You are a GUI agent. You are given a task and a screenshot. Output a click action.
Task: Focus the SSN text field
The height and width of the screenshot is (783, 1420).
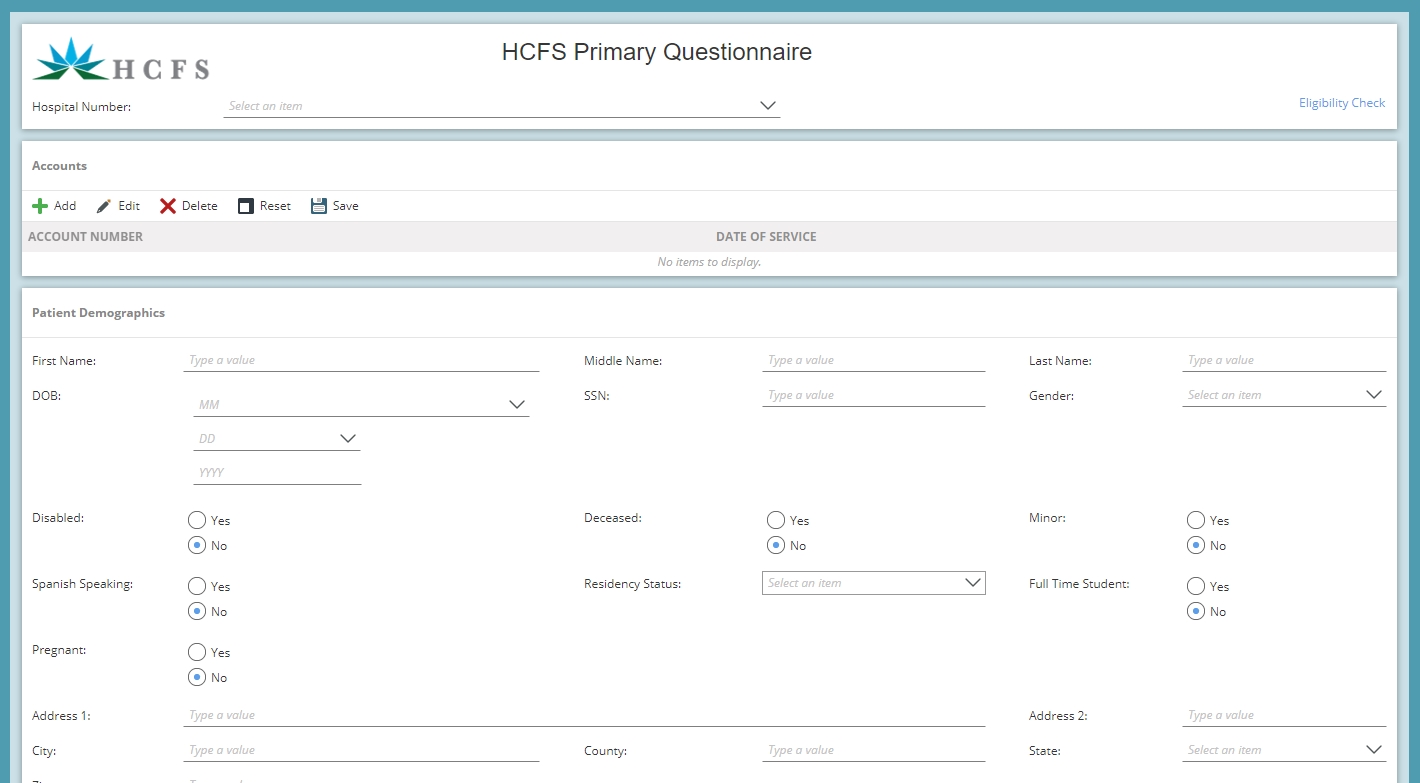tap(873, 395)
